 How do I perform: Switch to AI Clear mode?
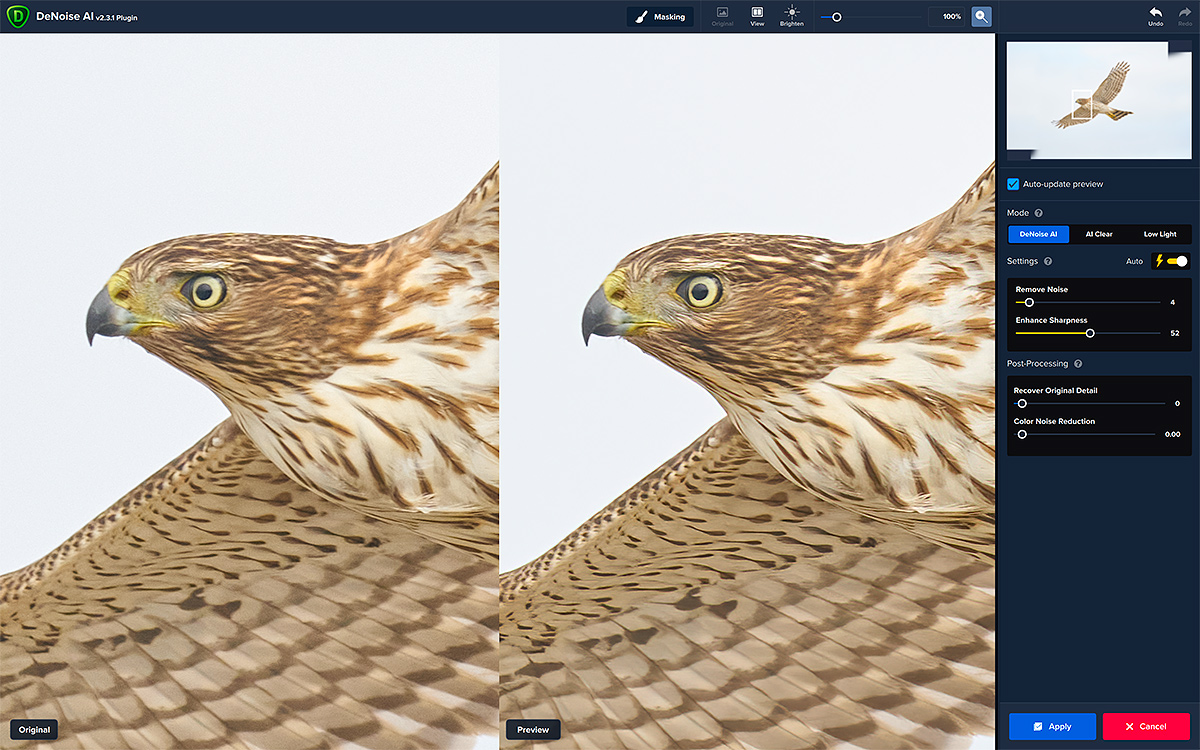1099,234
